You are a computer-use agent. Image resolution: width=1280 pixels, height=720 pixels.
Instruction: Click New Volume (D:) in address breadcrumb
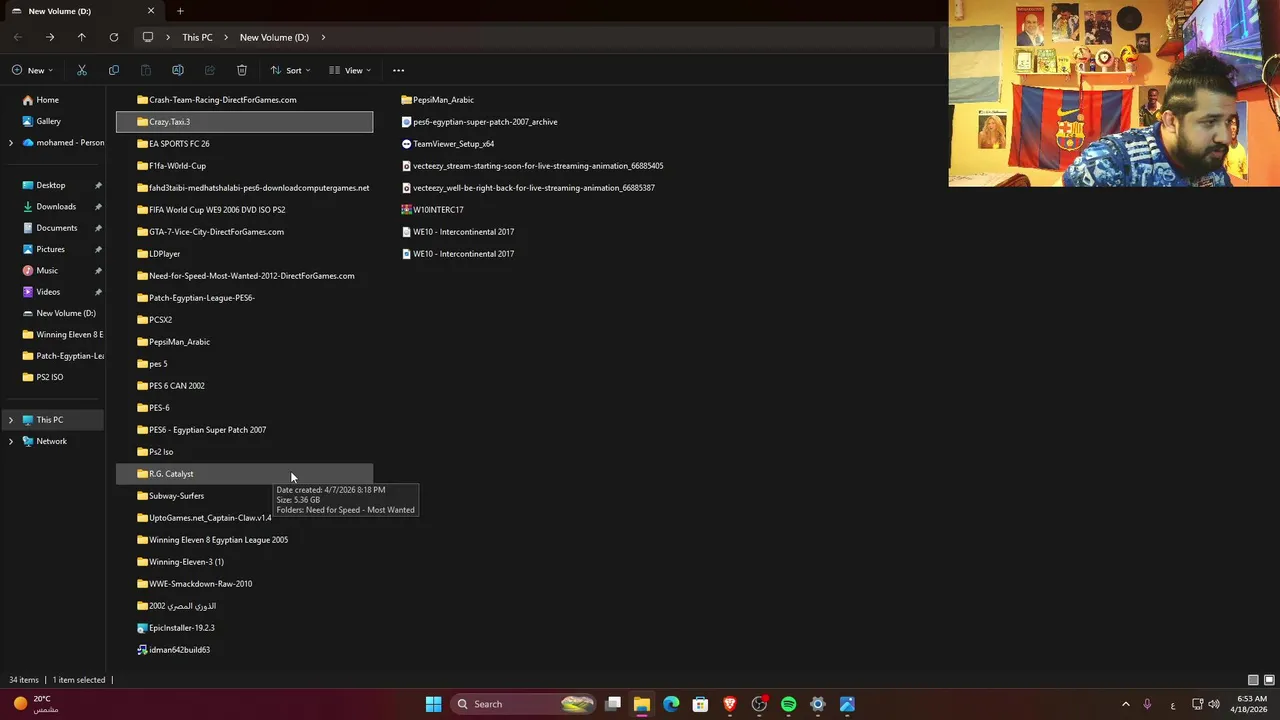click(x=274, y=37)
